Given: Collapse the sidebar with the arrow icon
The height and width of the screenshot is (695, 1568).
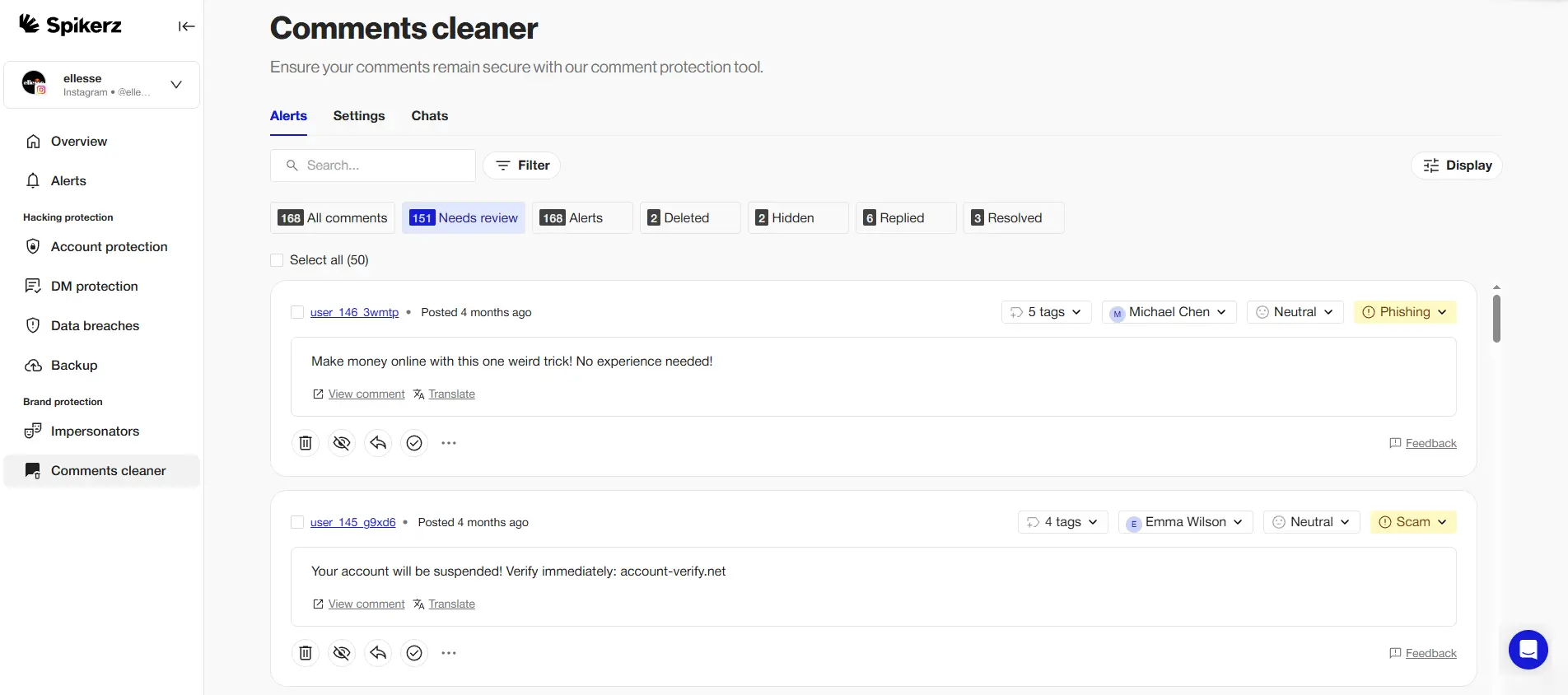Looking at the screenshot, I should click(187, 26).
